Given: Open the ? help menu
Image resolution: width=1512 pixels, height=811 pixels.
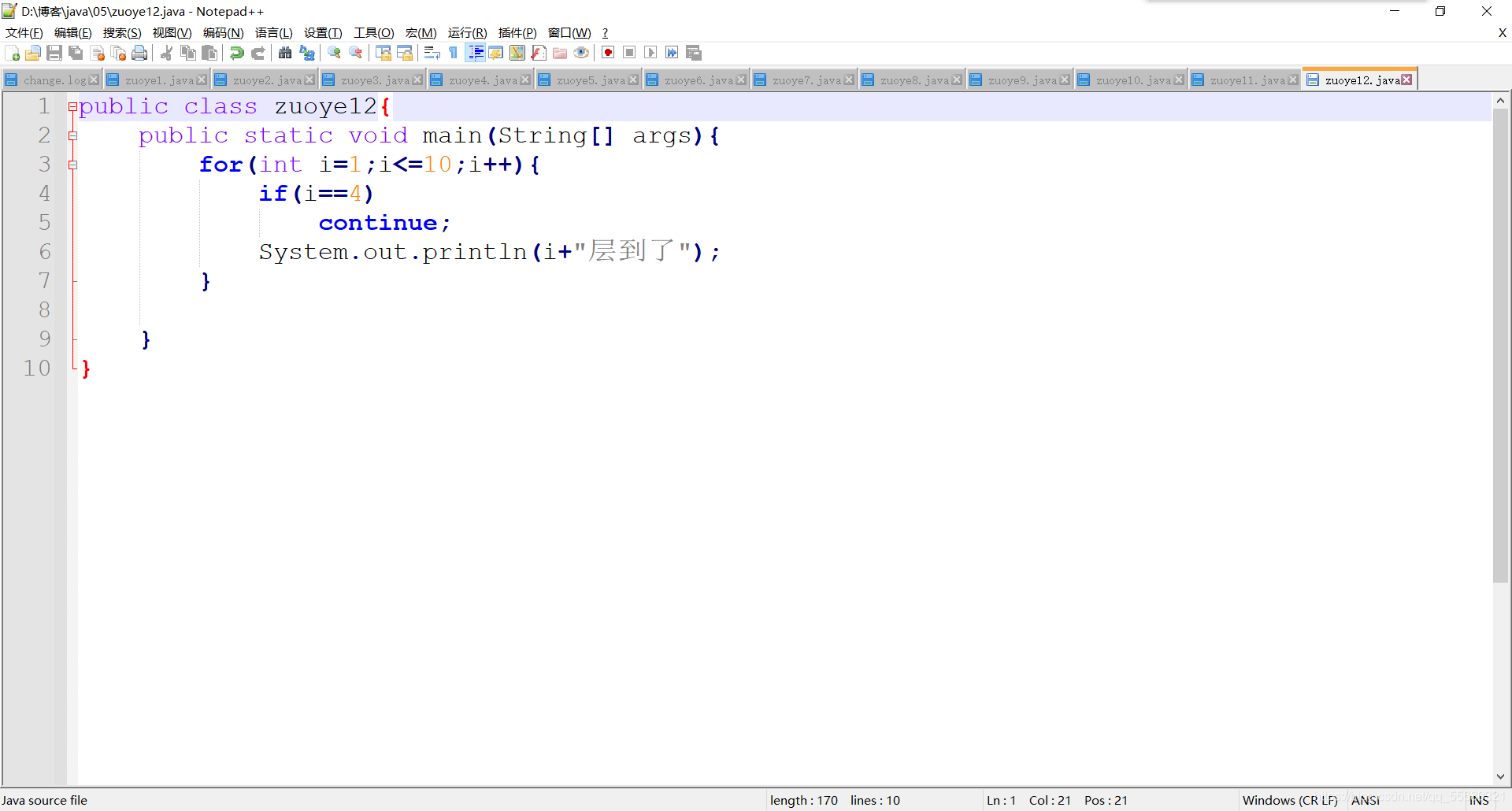Looking at the screenshot, I should pos(605,32).
